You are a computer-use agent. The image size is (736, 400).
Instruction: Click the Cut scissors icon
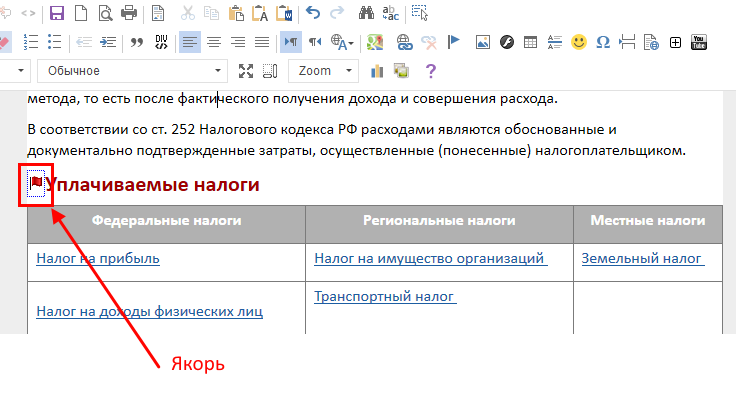pyautogui.click(x=187, y=13)
